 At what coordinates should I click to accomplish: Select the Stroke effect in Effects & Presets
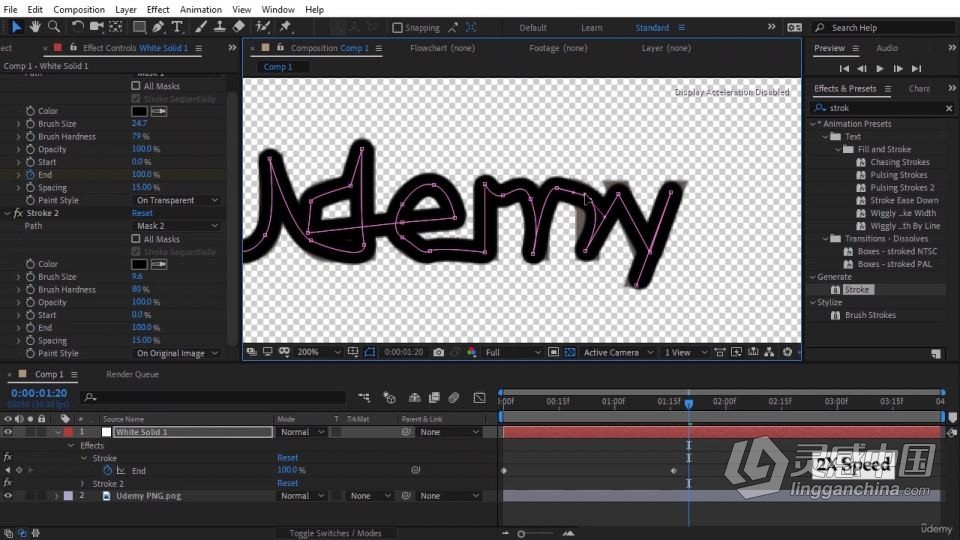857,290
